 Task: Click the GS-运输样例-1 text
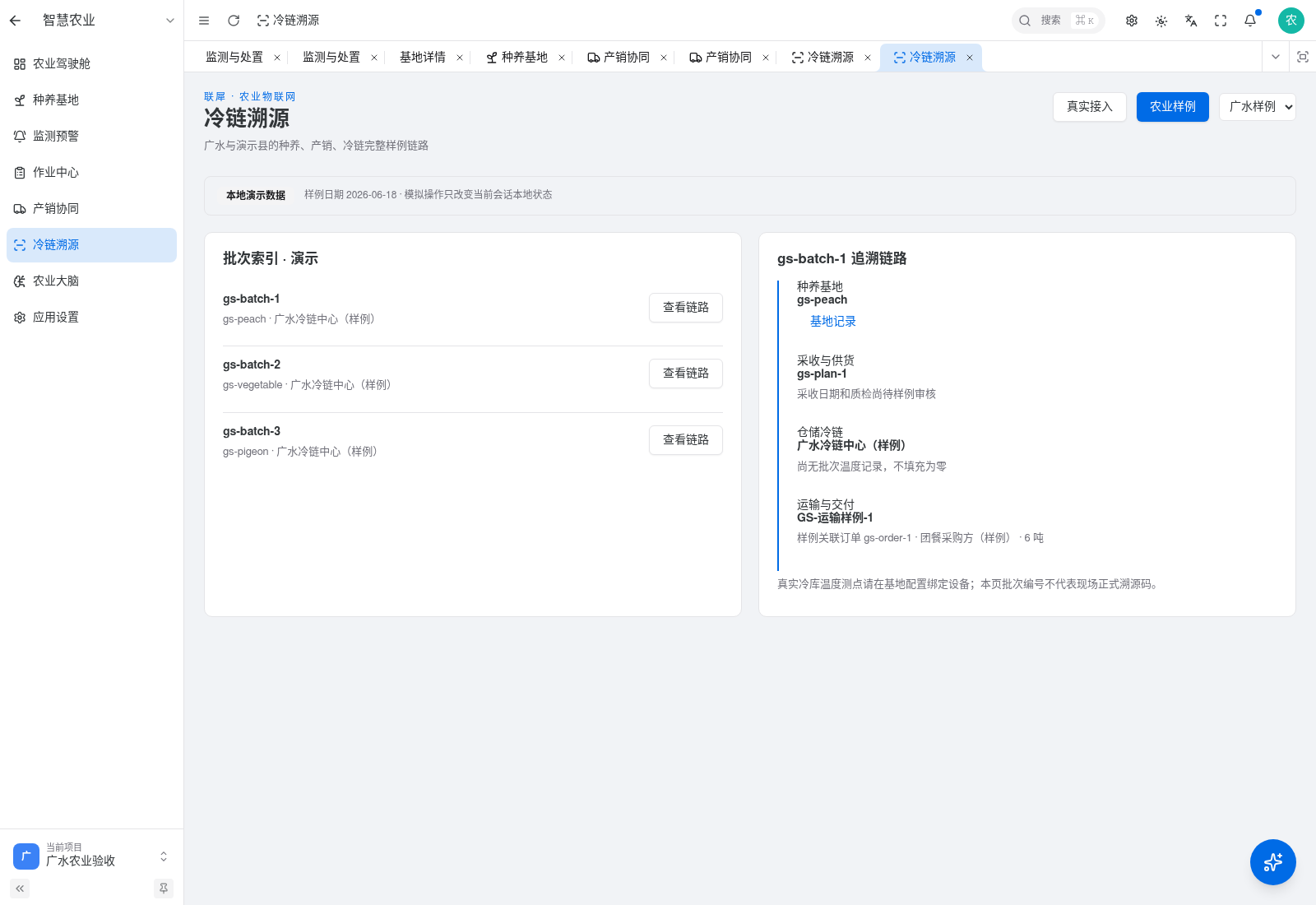tap(834, 518)
